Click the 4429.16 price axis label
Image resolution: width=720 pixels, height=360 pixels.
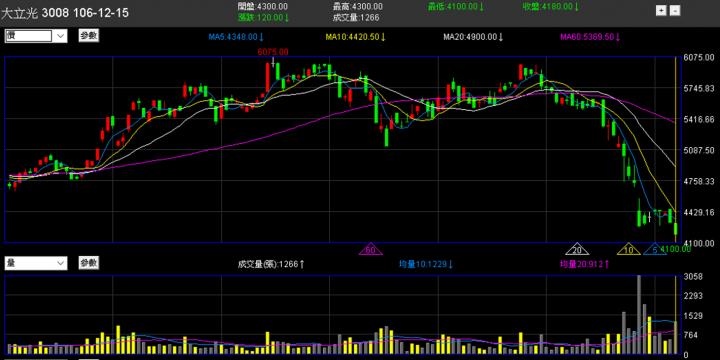(698, 212)
